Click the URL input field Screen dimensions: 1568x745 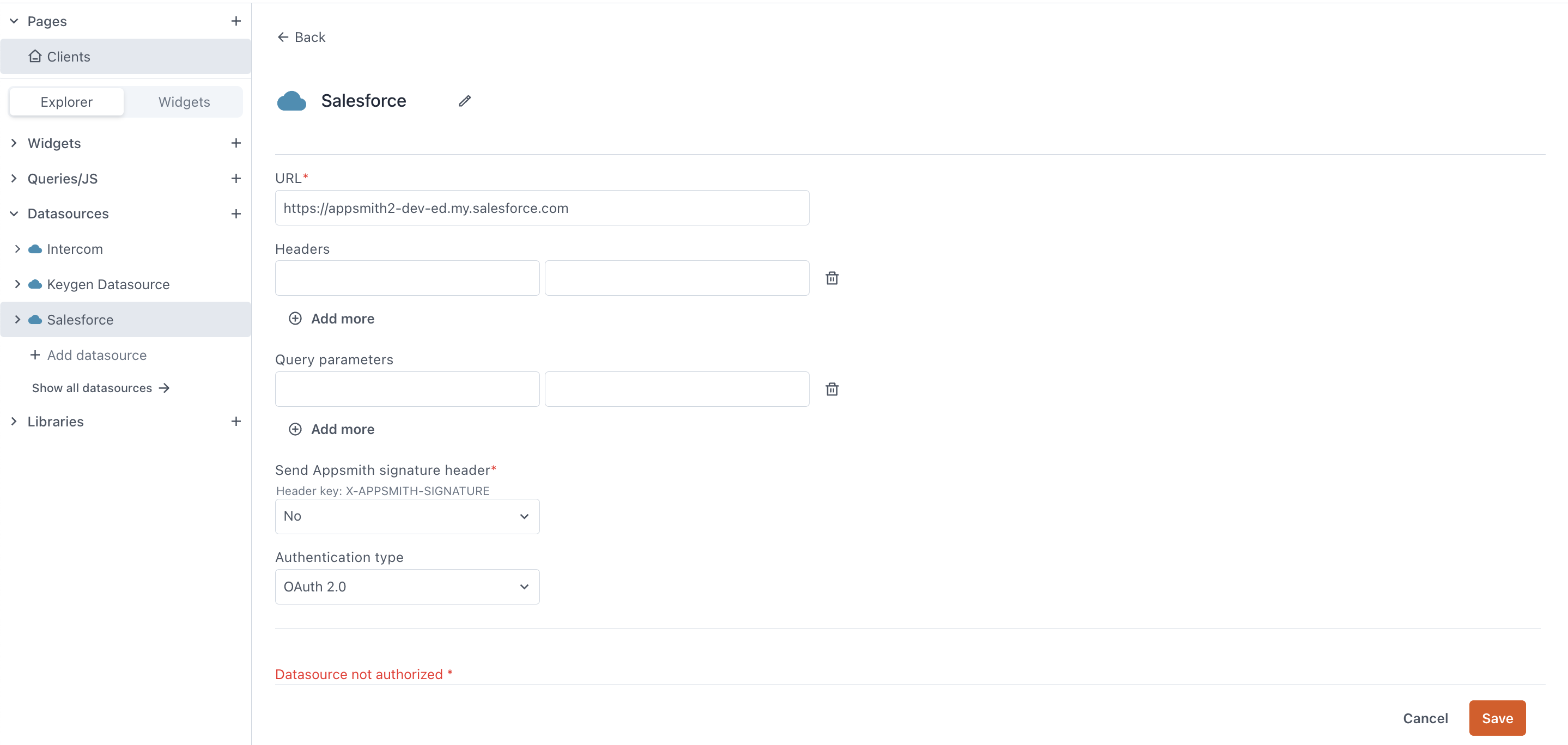click(x=542, y=208)
